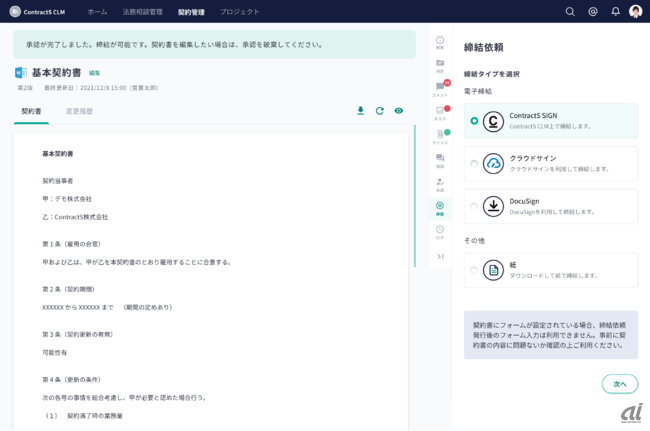Click the 第4条（更新の条件） heading
The image size is (650, 431).
pyautogui.click(x=71, y=380)
